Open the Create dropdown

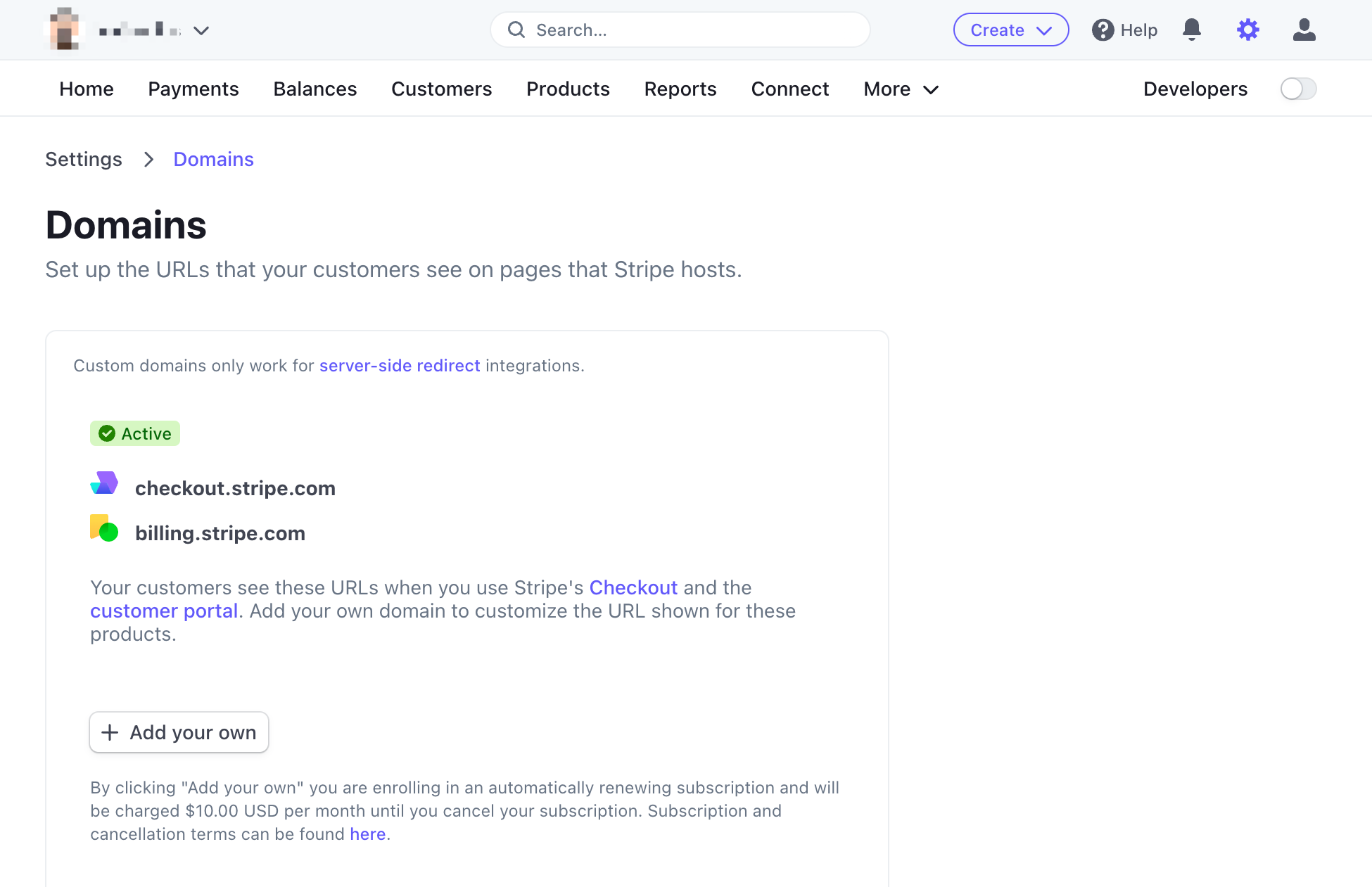(1011, 30)
